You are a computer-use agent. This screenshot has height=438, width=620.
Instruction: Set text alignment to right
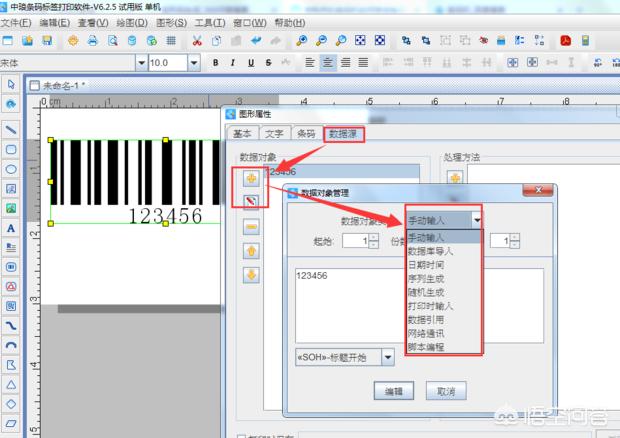[x=346, y=62]
